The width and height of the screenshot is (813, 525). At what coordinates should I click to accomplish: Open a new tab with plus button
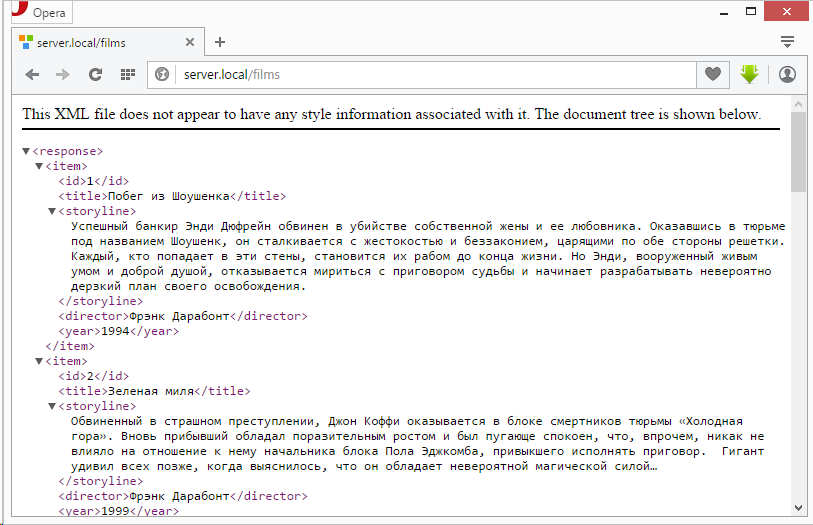pos(220,42)
